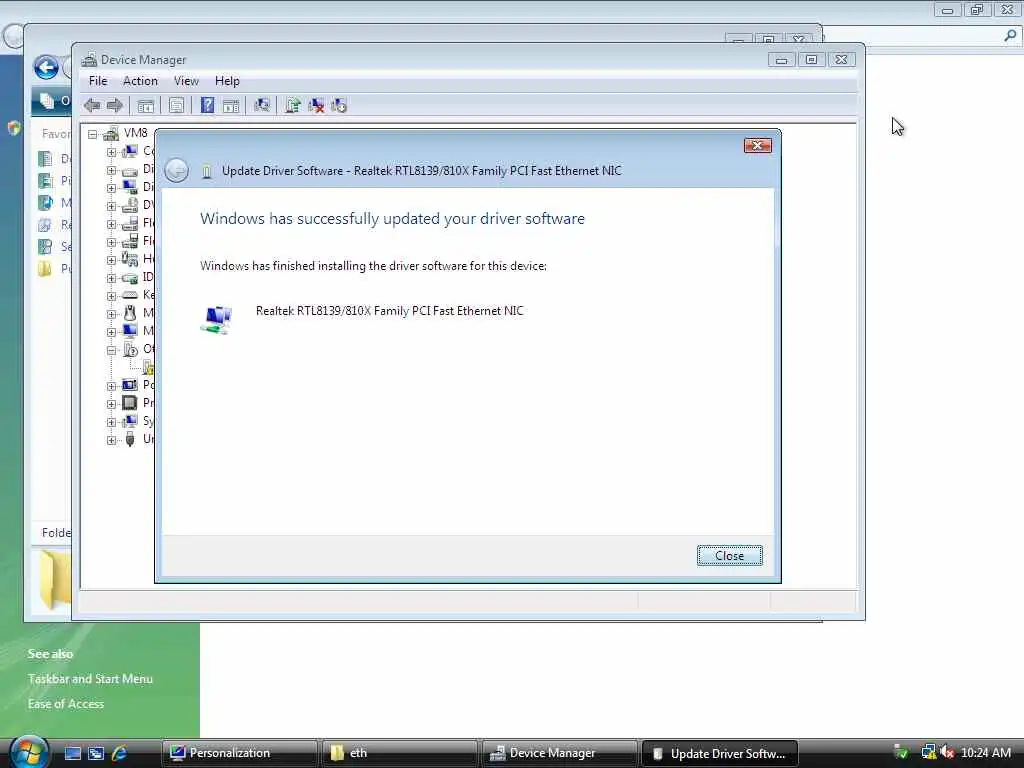The image size is (1024, 768).
Task: Click the Show/Hide Action Pane toolbar icon
Action: click(x=231, y=106)
